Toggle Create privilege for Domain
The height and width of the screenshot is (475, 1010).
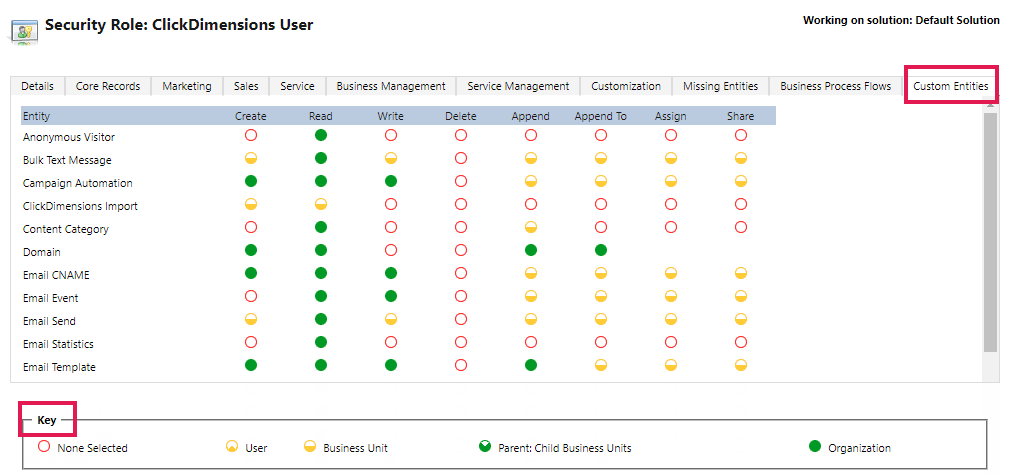251,250
